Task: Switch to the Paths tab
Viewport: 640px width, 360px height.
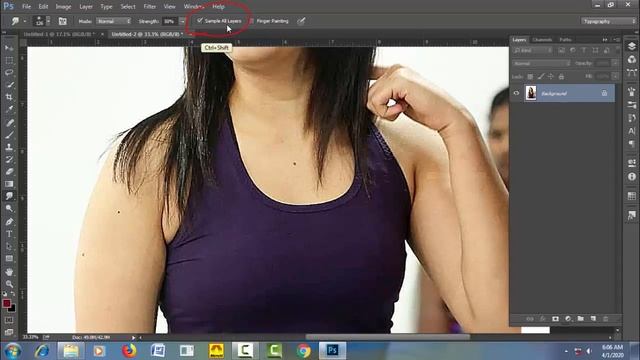Action: click(x=565, y=40)
